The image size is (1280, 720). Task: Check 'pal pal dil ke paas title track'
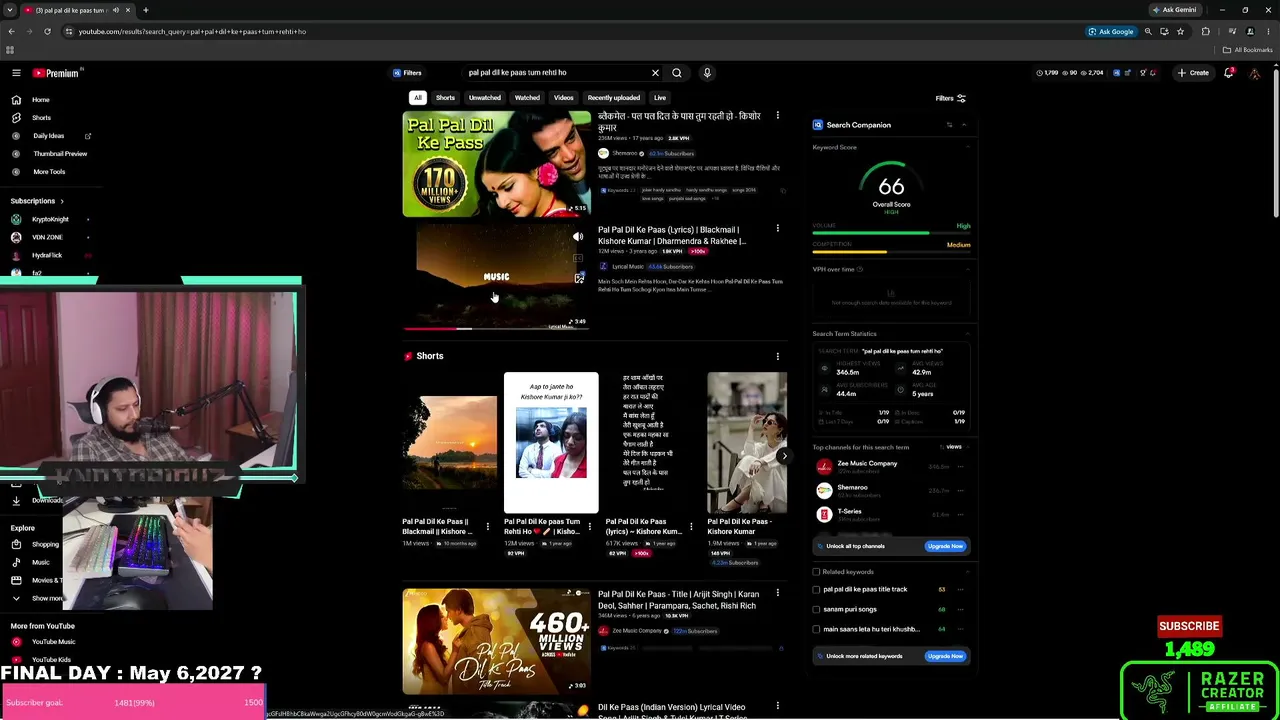[816, 590]
